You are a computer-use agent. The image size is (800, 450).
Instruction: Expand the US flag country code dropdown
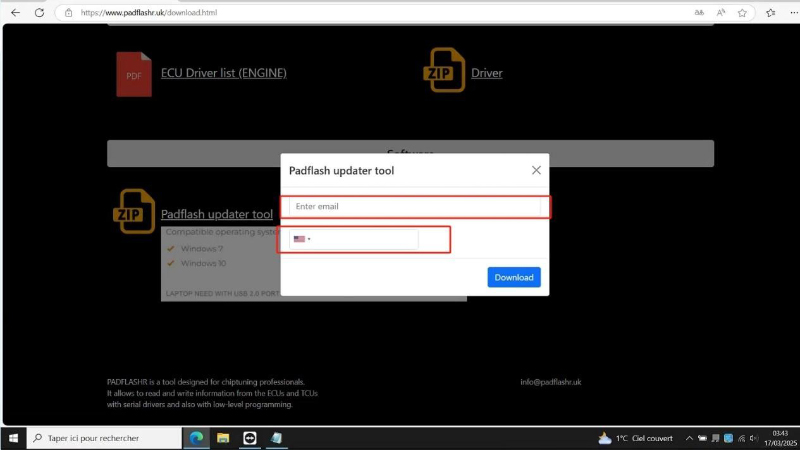tap(301, 239)
